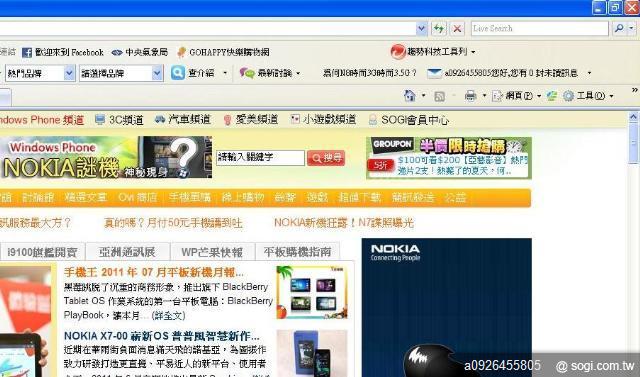Click the 查介紹 magnifier icon

(178, 73)
